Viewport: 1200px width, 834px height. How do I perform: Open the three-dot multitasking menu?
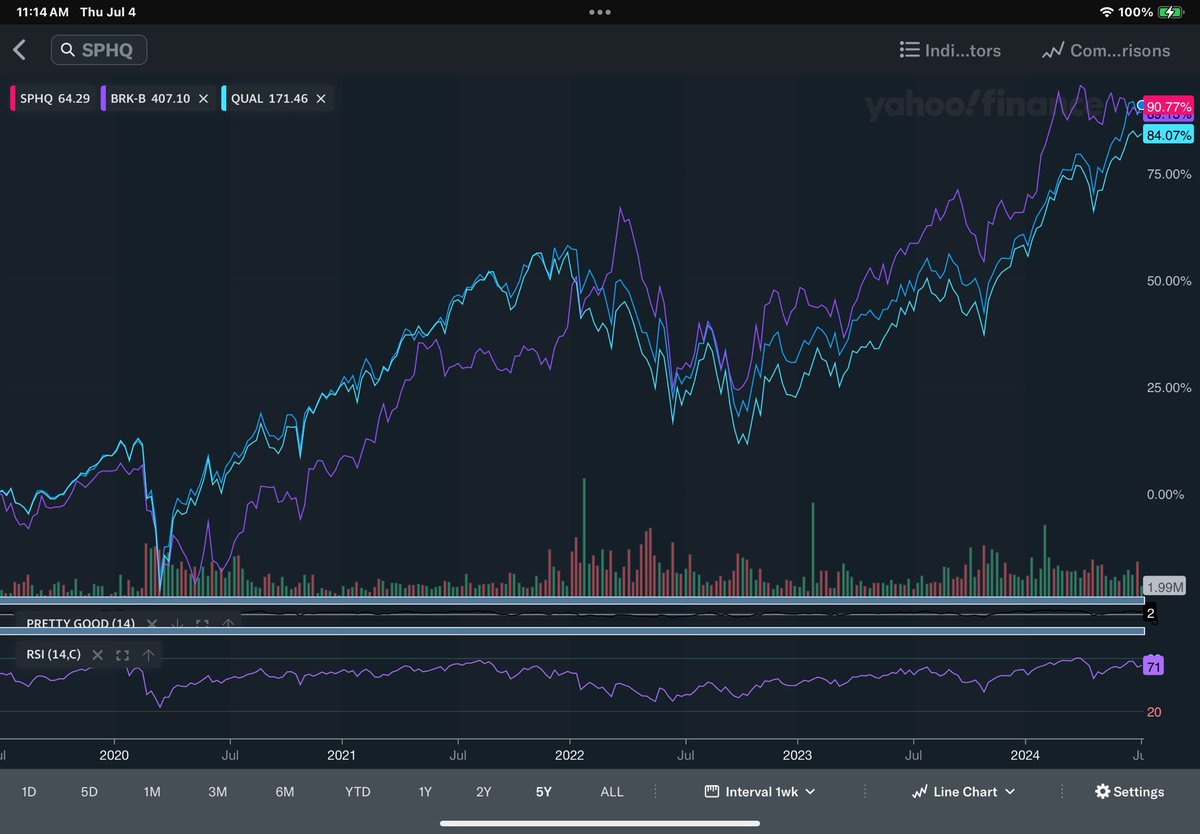pos(600,12)
